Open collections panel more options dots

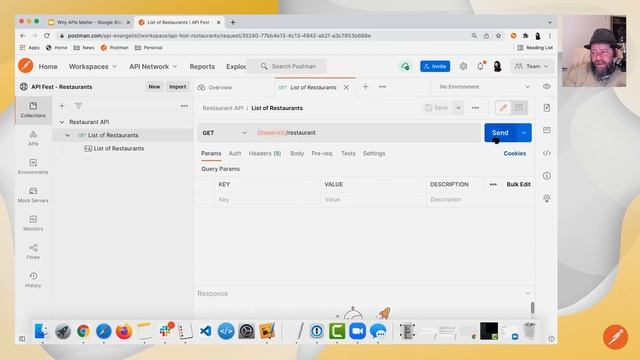click(184, 106)
